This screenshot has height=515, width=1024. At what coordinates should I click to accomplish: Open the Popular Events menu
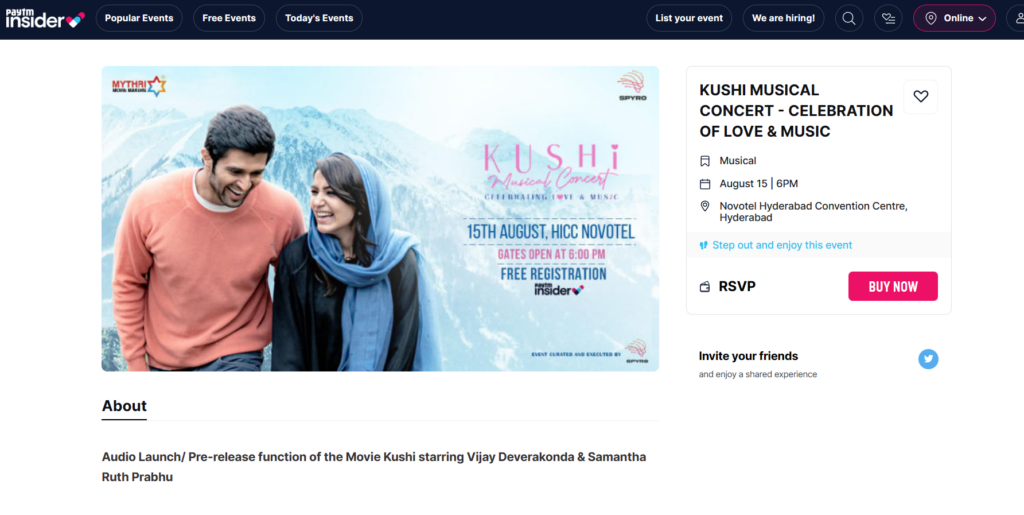point(139,18)
